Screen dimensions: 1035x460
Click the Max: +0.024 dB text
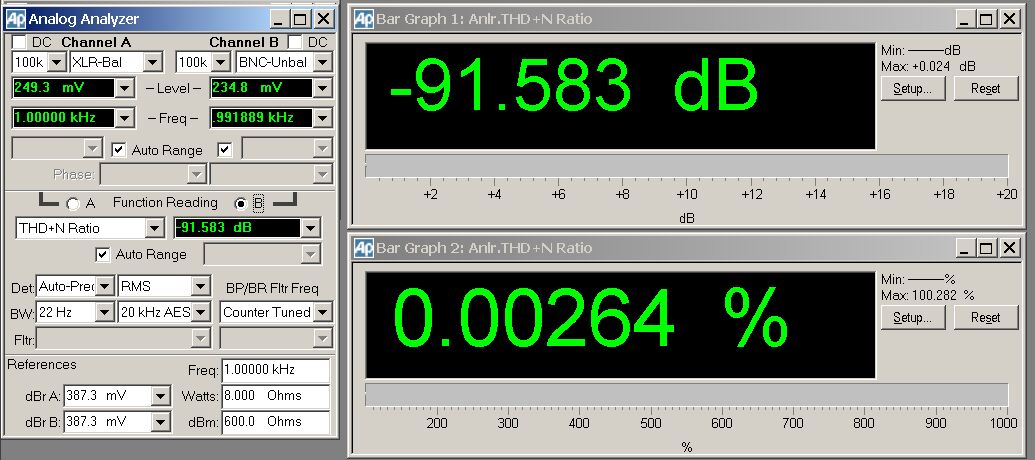(929, 67)
